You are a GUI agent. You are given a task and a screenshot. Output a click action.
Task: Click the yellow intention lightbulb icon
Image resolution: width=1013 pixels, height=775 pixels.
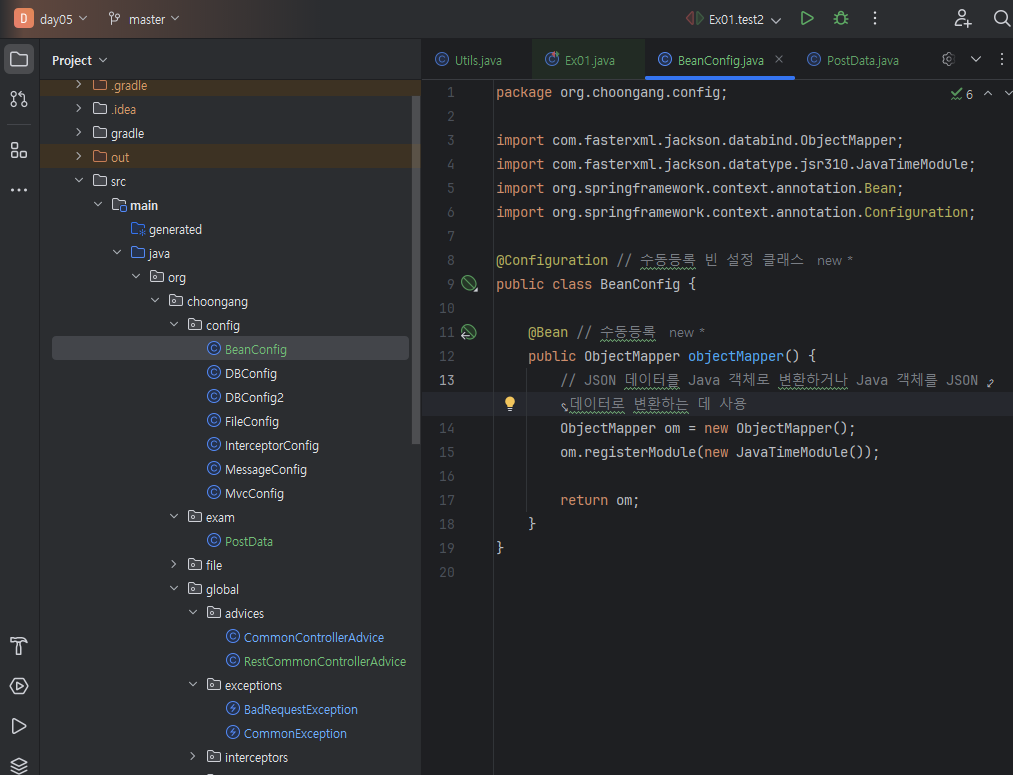click(x=509, y=404)
